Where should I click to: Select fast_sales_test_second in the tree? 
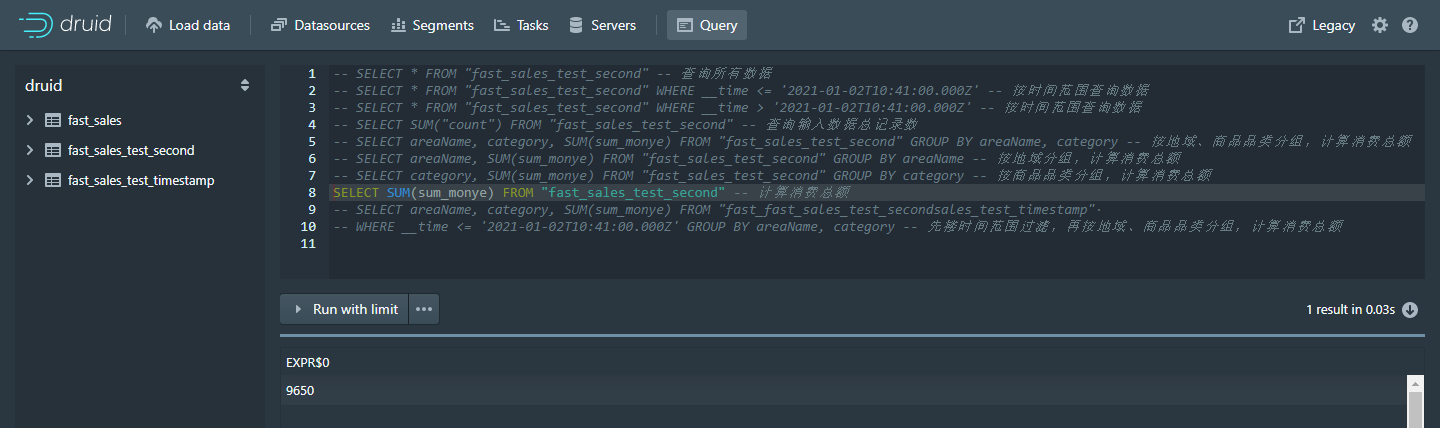pyautogui.click(x=131, y=150)
